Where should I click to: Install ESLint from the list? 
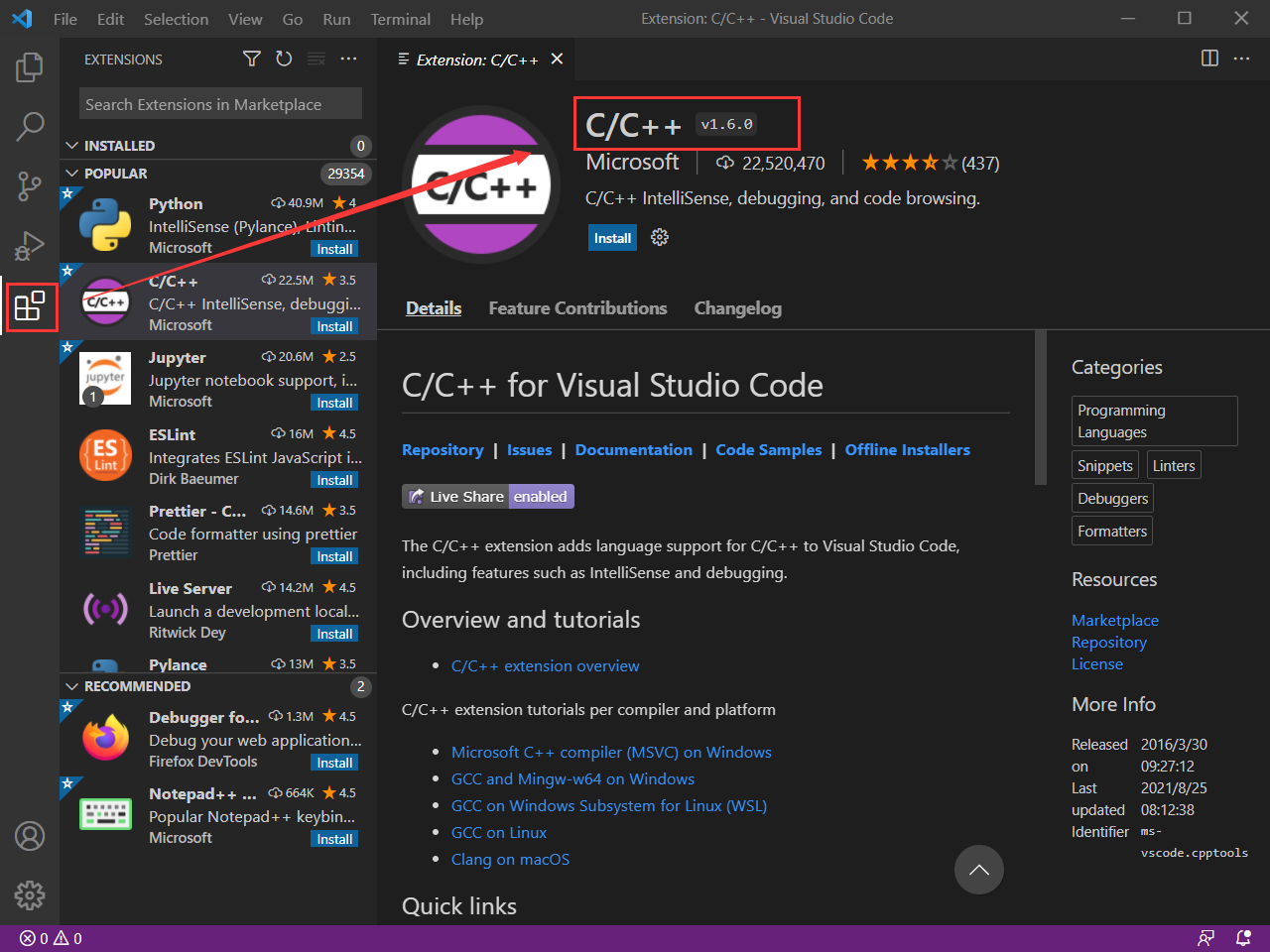[x=334, y=480]
